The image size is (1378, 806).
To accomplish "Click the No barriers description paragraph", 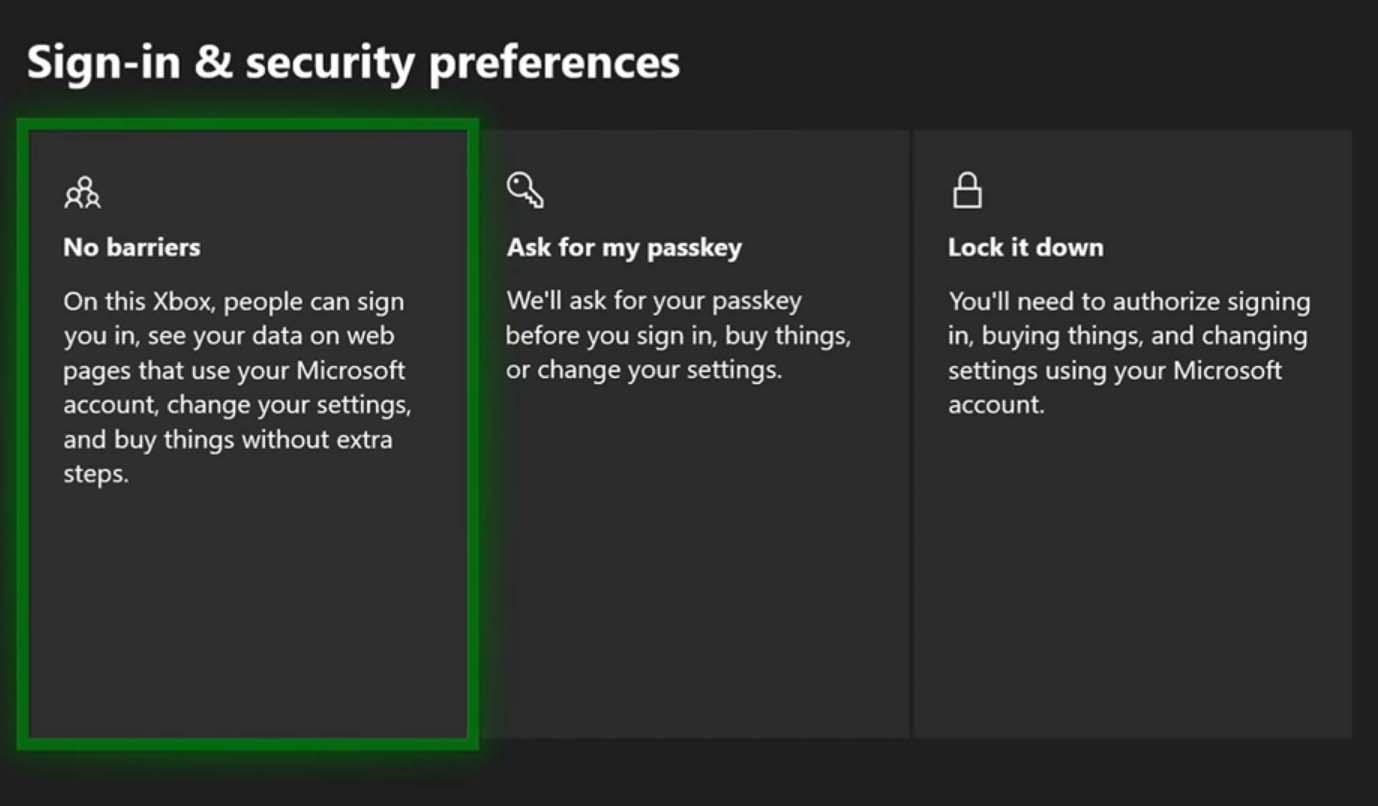I will [x=238, y=387].
